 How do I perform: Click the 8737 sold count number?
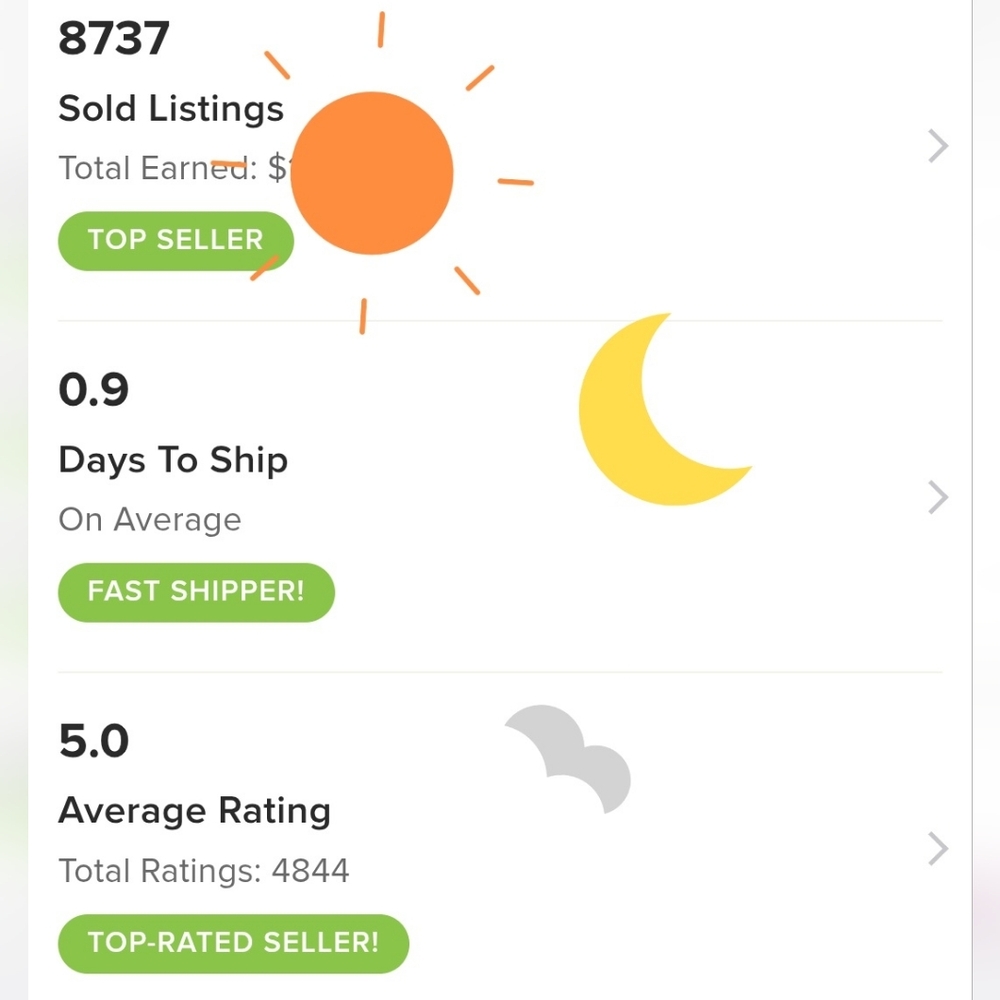pos(114,40)
